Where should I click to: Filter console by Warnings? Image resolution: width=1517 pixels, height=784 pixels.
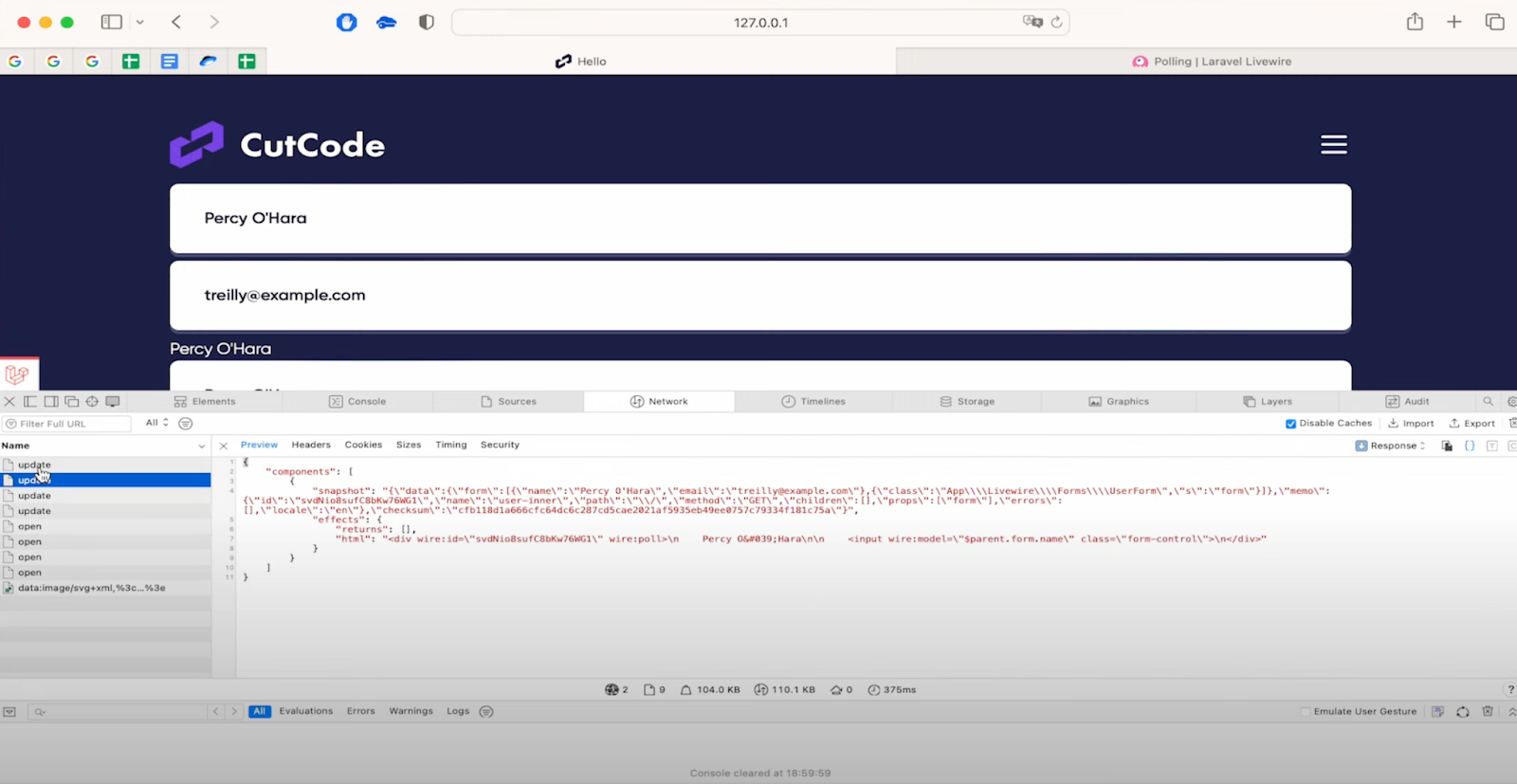coord(411,711)
